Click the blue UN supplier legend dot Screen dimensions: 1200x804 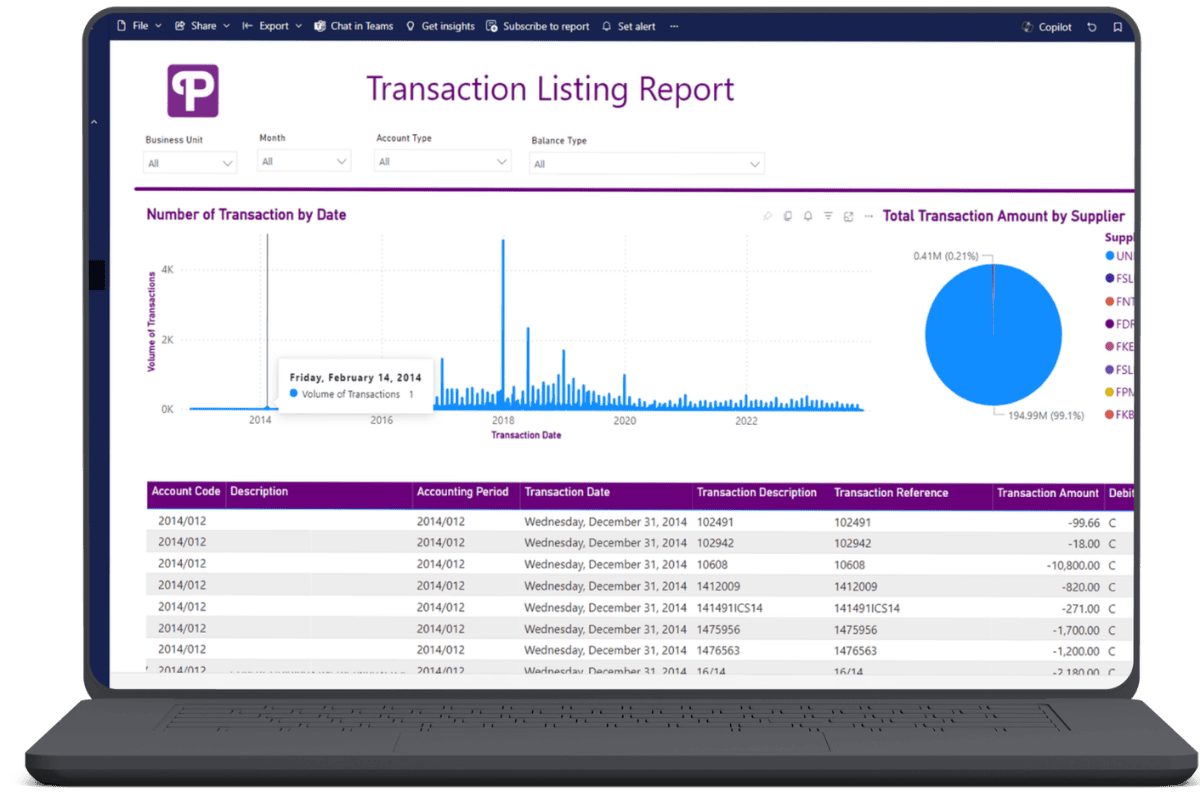click(x=1110, y=257)
